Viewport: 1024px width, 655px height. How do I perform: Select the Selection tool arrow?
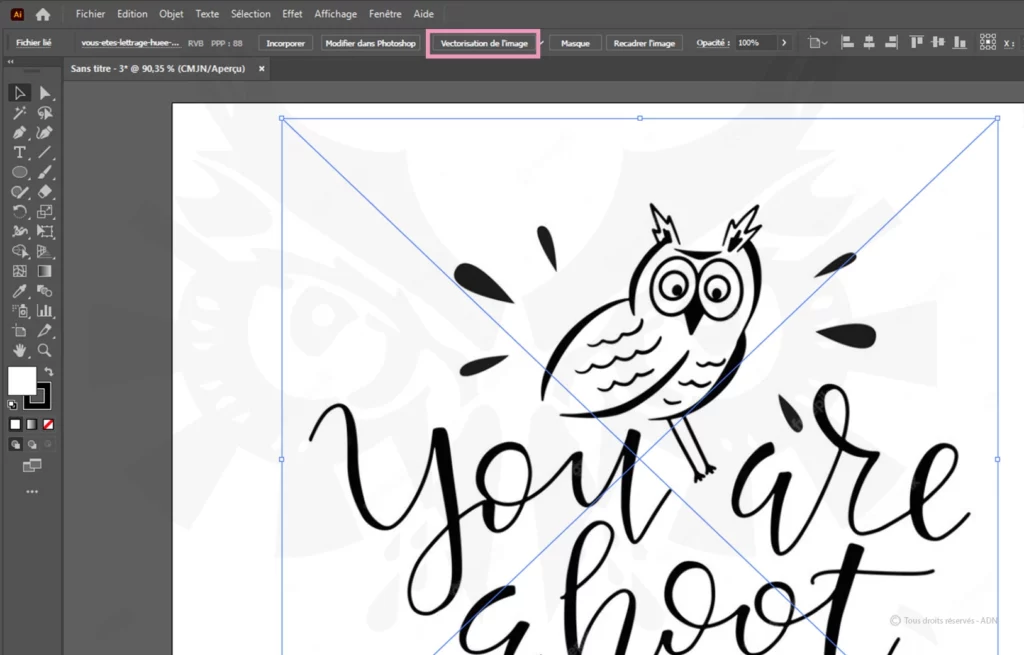pos(20,93)
